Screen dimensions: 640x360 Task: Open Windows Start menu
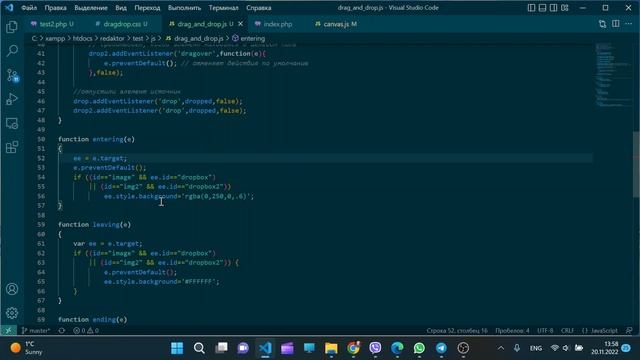click(x=177, y=348)
